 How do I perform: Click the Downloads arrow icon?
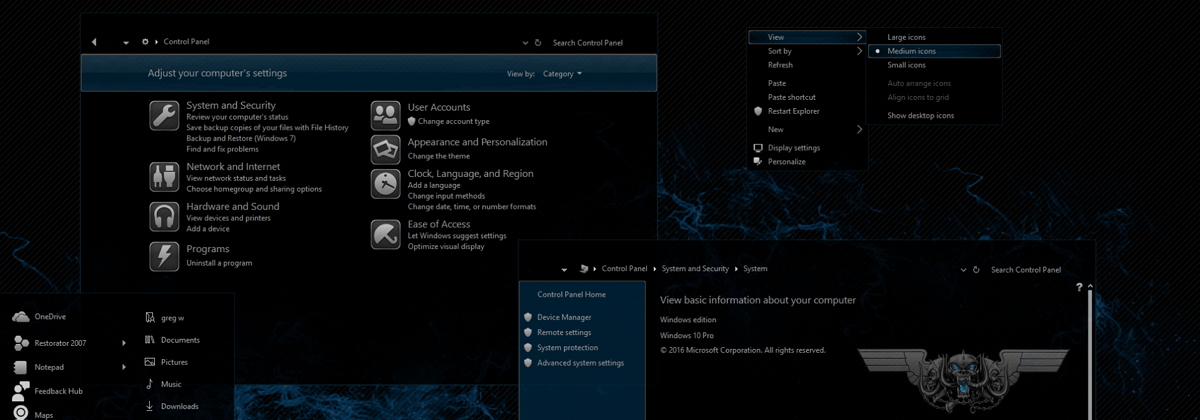click(x=150, y=406)
